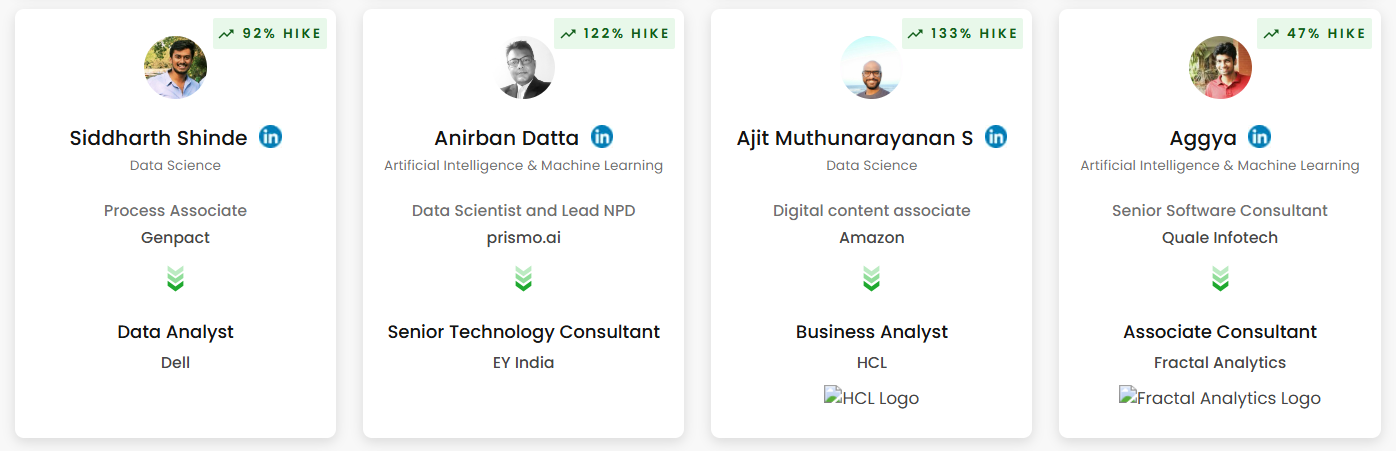Click the 92% HIKE badge
This screenshot has width=1396, height=451.
(270, 33)
